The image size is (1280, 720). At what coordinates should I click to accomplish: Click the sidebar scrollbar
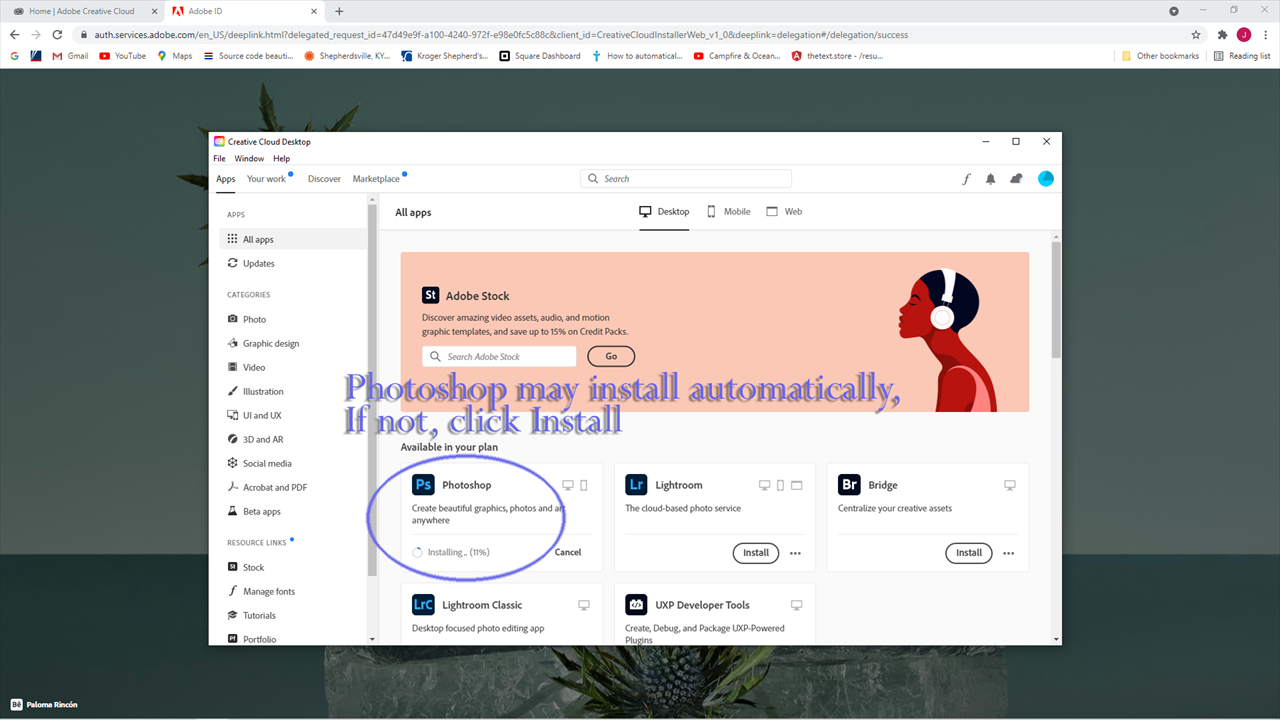[372, 390]
